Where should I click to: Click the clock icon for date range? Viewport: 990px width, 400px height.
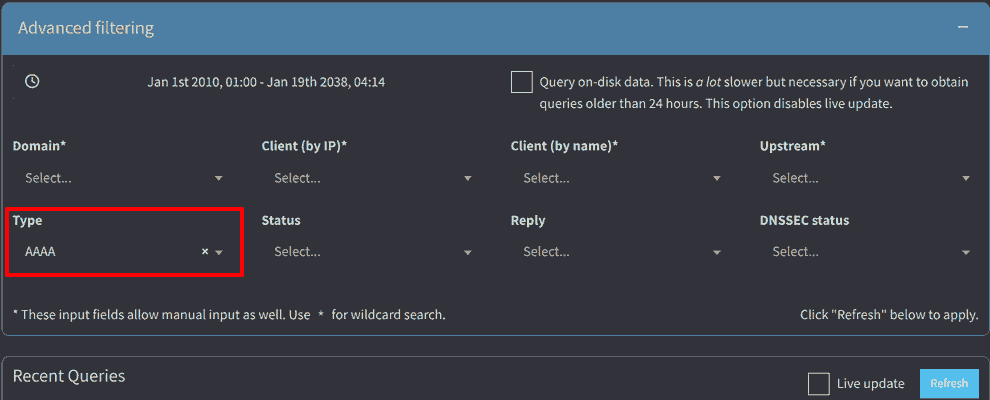click(32, 82)
